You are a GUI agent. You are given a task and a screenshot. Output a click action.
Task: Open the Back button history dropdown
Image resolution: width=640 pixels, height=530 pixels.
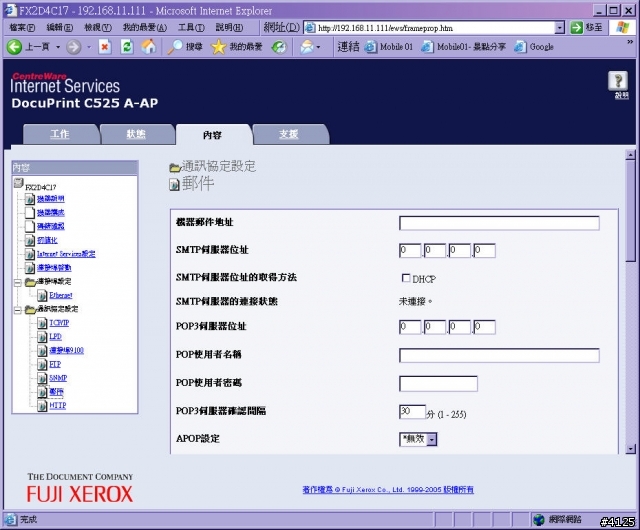58,47
